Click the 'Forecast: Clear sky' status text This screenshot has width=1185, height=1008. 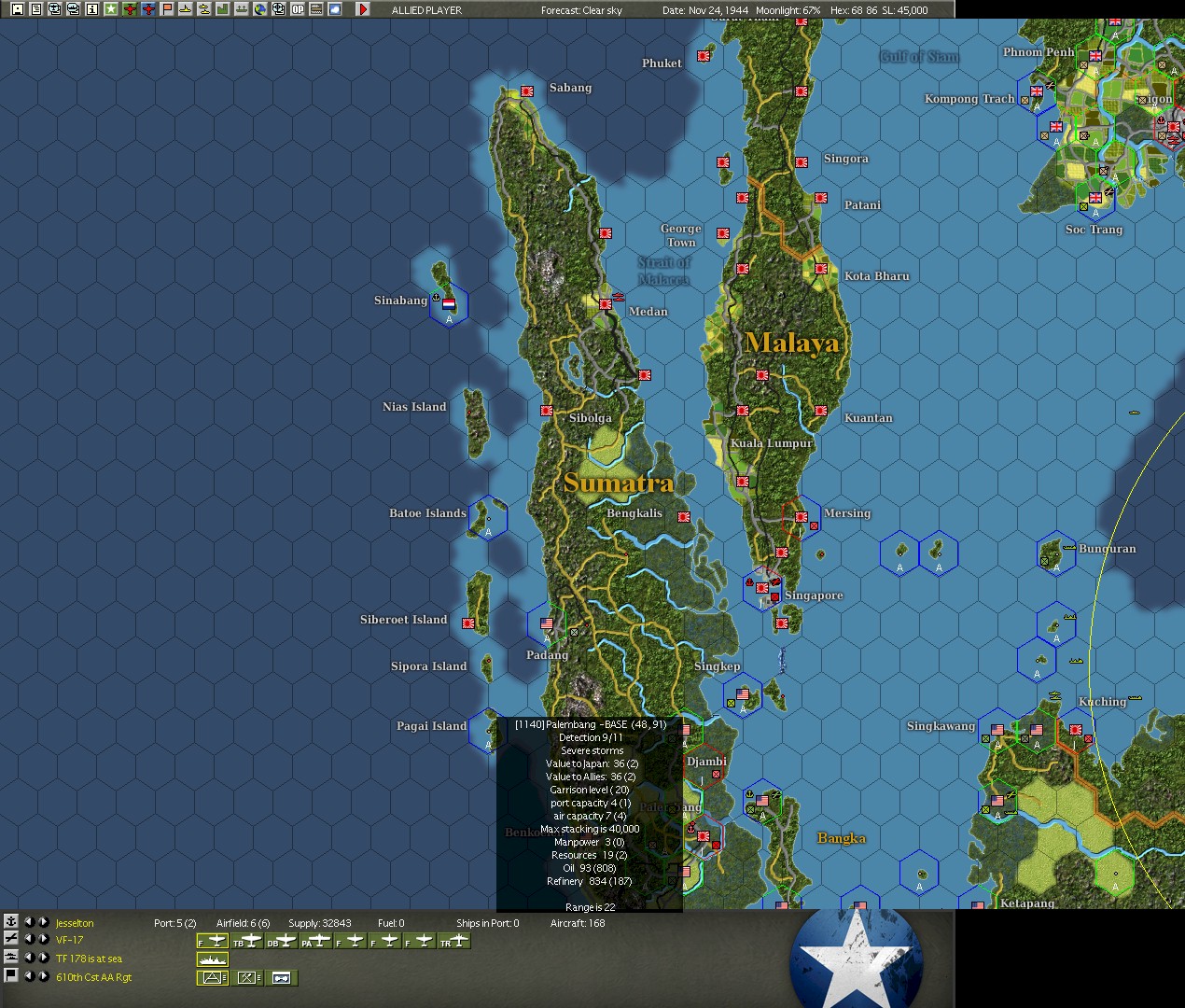click(x=581, y=10)
